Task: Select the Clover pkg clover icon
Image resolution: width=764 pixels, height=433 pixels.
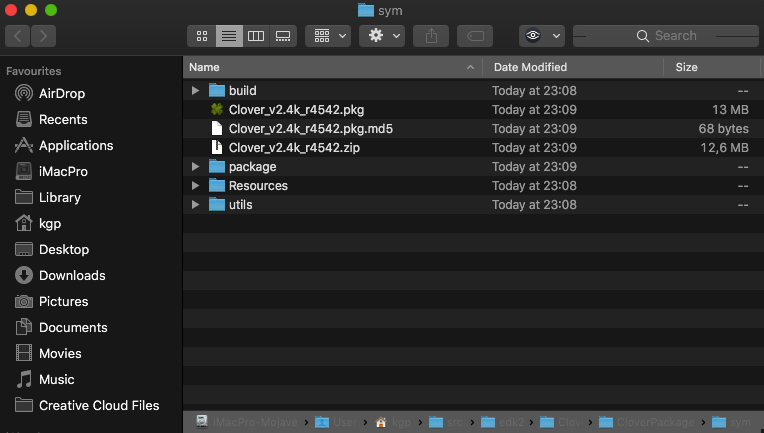Action: click(x=217, y=110)
